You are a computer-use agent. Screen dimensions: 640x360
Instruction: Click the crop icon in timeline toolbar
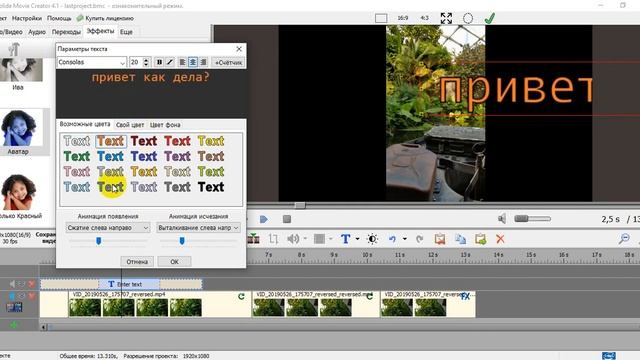[x=273, y=239]
